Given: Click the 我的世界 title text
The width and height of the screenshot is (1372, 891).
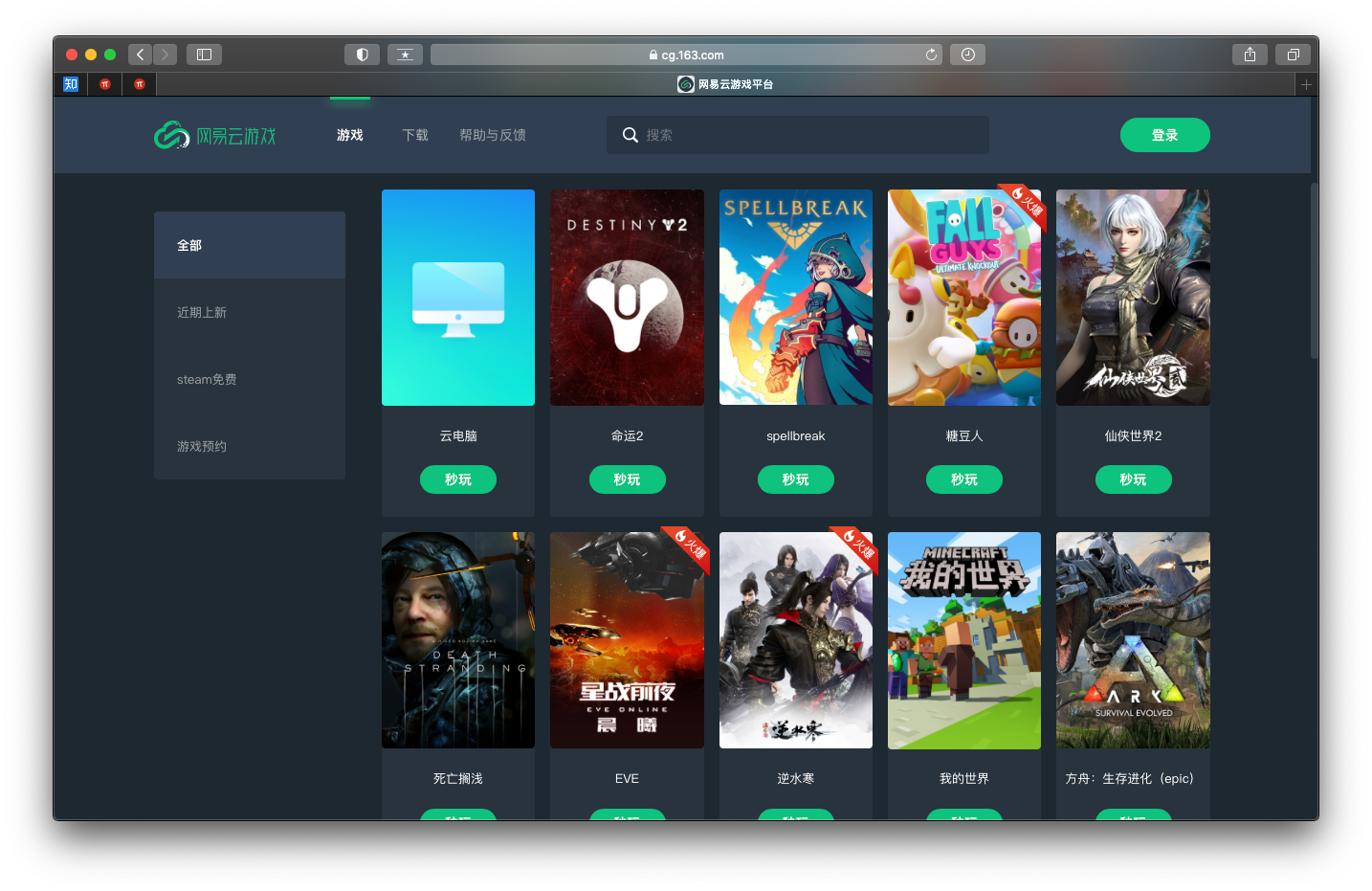Looking at the screenshot, I should click(x=964, y=778).
